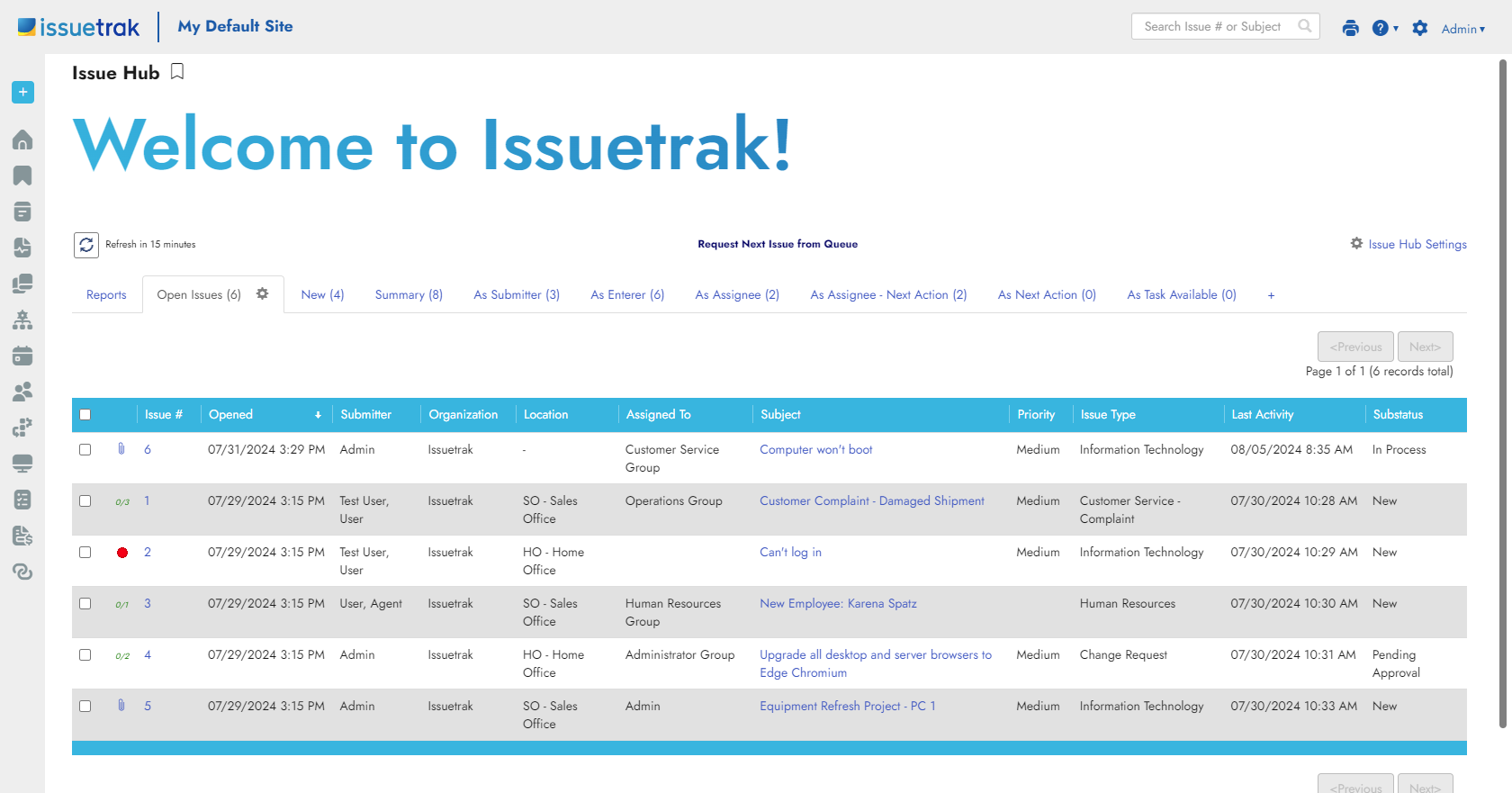Click the Issuetrak logo
Screen dimensions: 1512x793
[79, 27]
